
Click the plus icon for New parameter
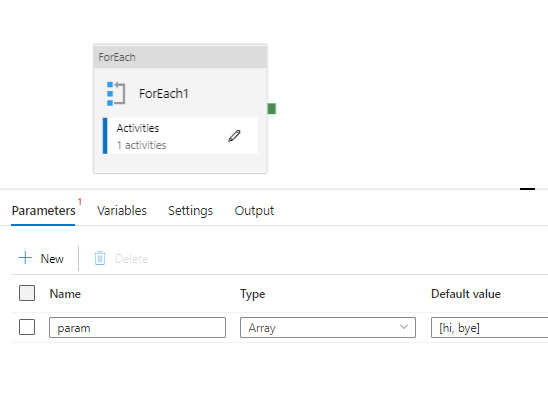pos(25,258)
